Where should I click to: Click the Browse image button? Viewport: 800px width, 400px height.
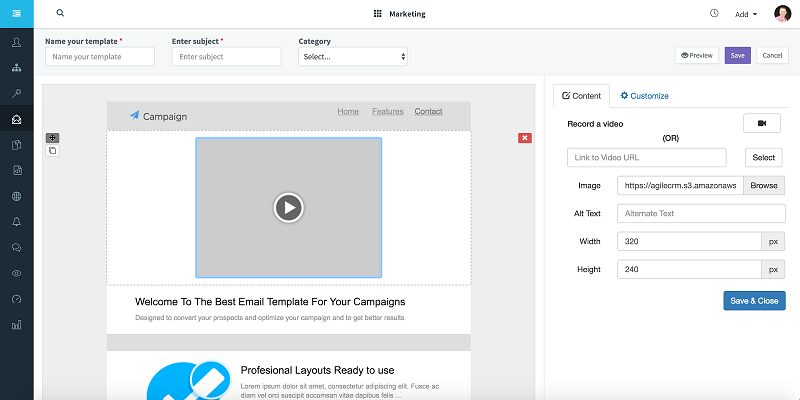764,186
